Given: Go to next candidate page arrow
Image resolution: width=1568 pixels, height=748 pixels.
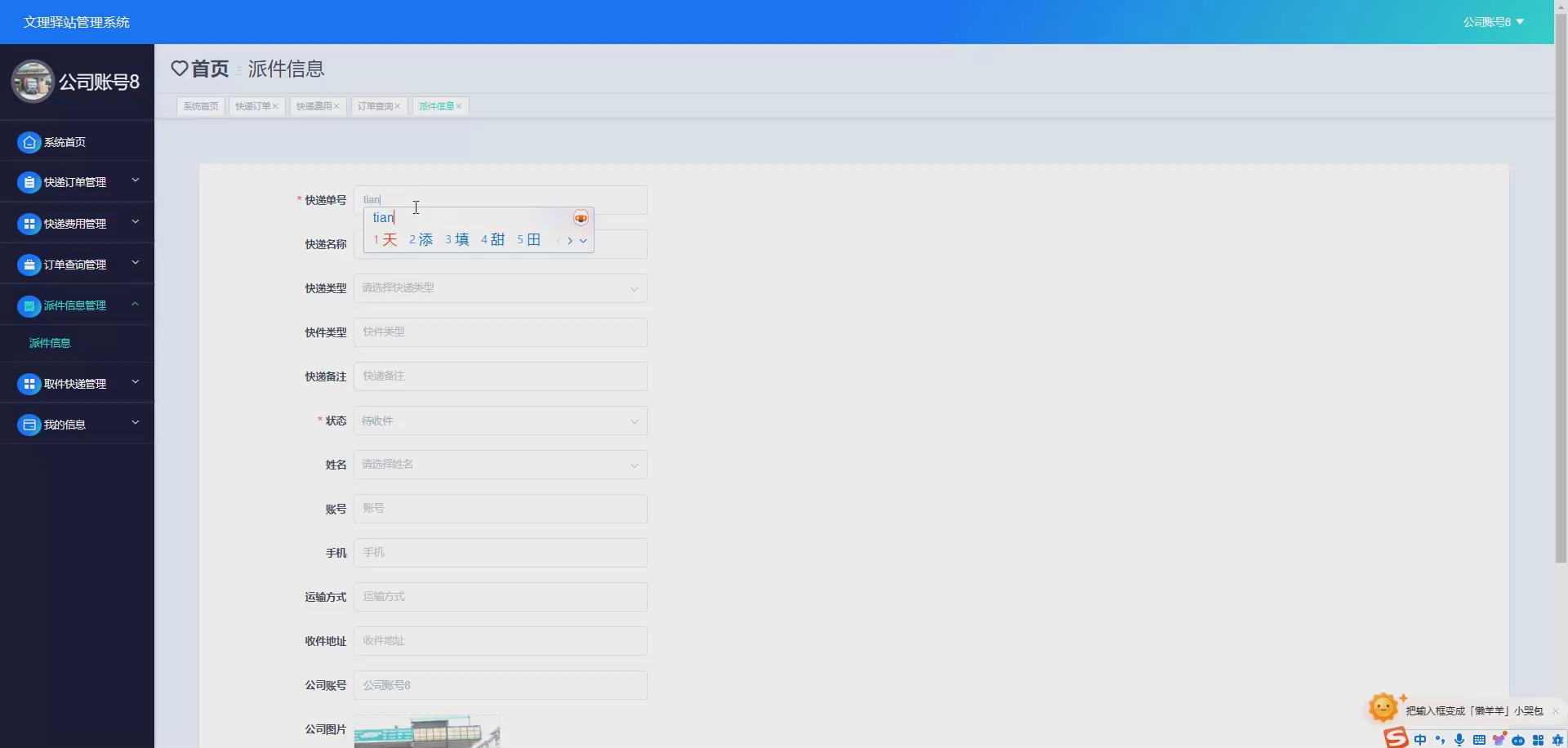Looking at the screenshot, I should [570, 240].
